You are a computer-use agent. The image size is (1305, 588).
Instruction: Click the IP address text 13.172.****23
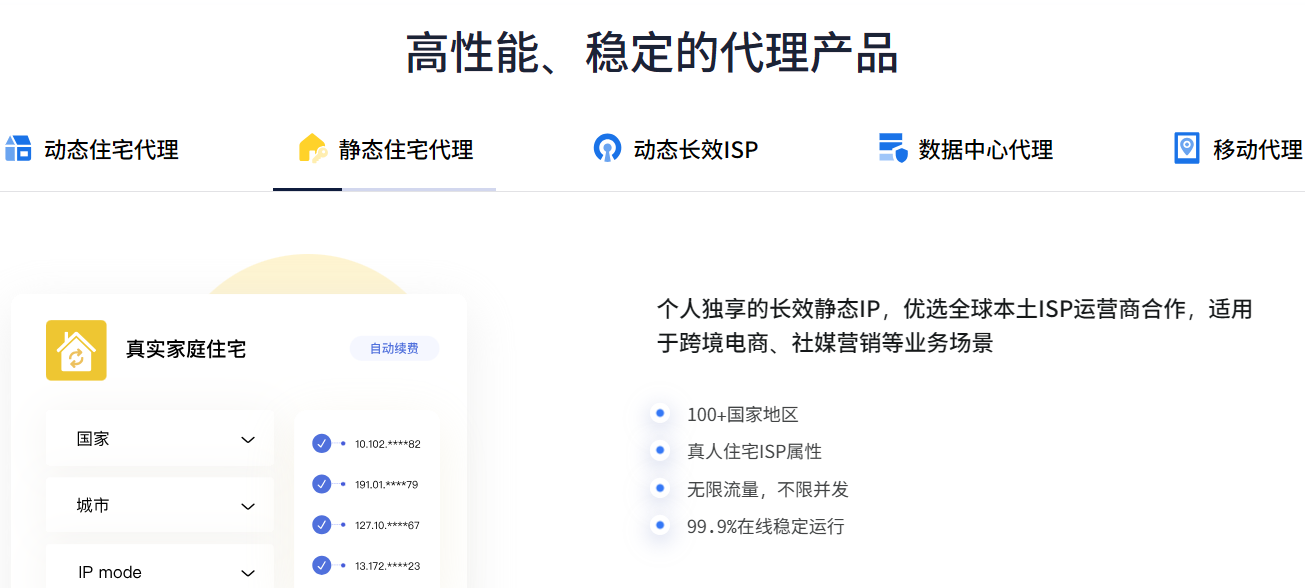[x=388, y=566]
